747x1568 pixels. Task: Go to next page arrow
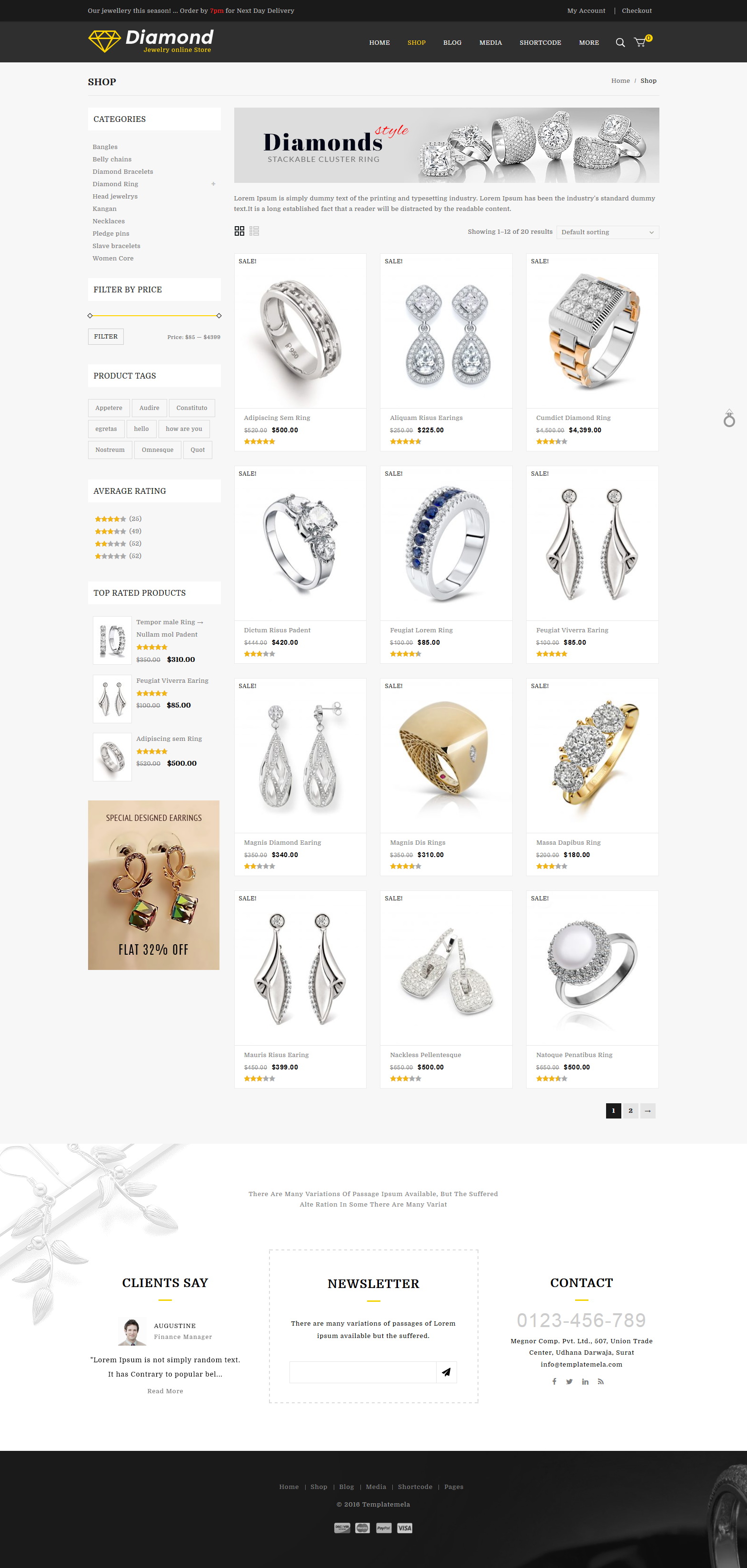(648, 1111)
